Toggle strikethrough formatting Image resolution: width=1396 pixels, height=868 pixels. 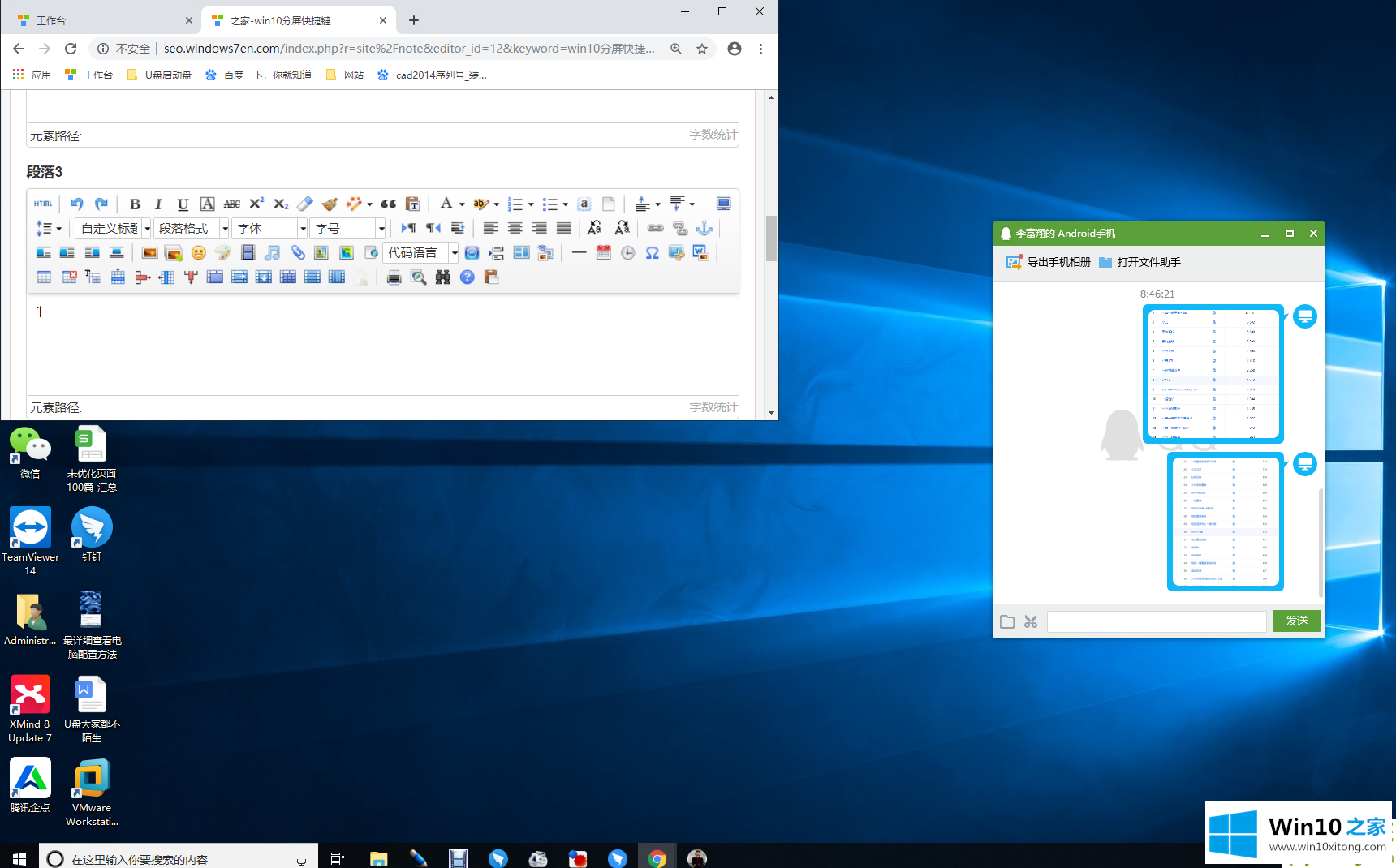click(231, 204)
